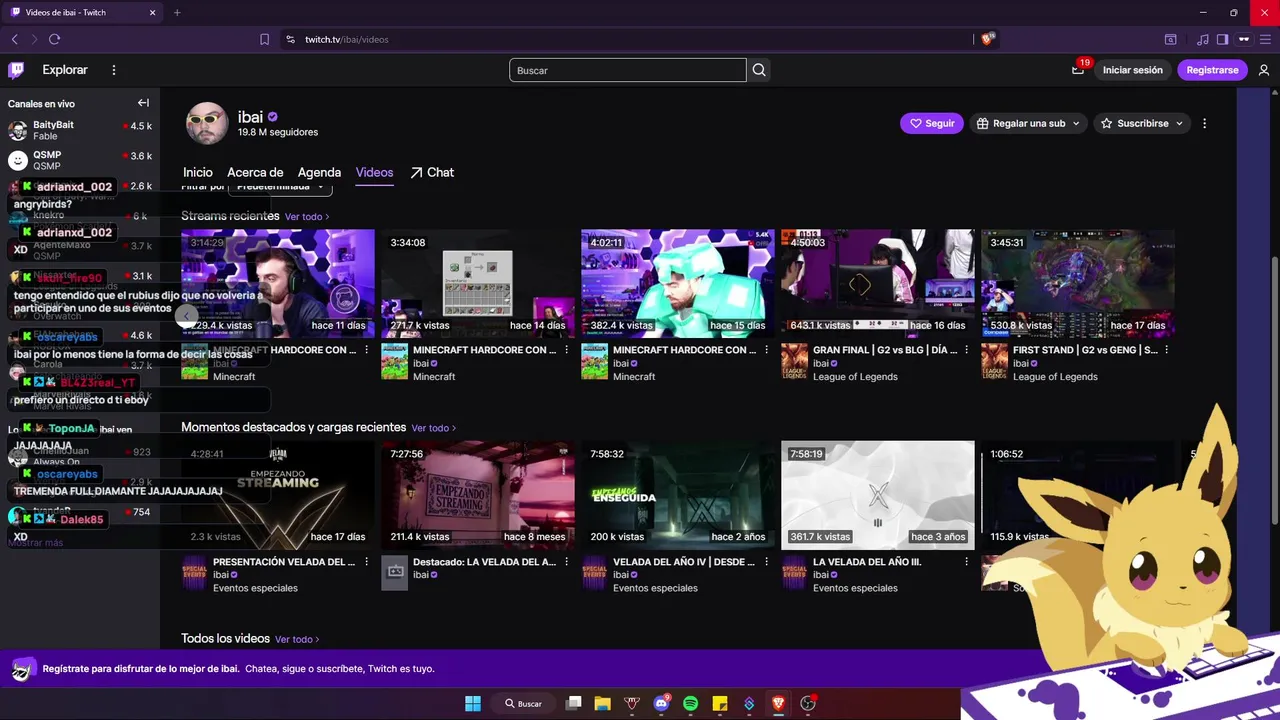The width and height of the screenshot is (1280, 720).
Task: Open the MINECRAFT HARDCORE title under 3:34:08 video
Action: coord(485,350)
